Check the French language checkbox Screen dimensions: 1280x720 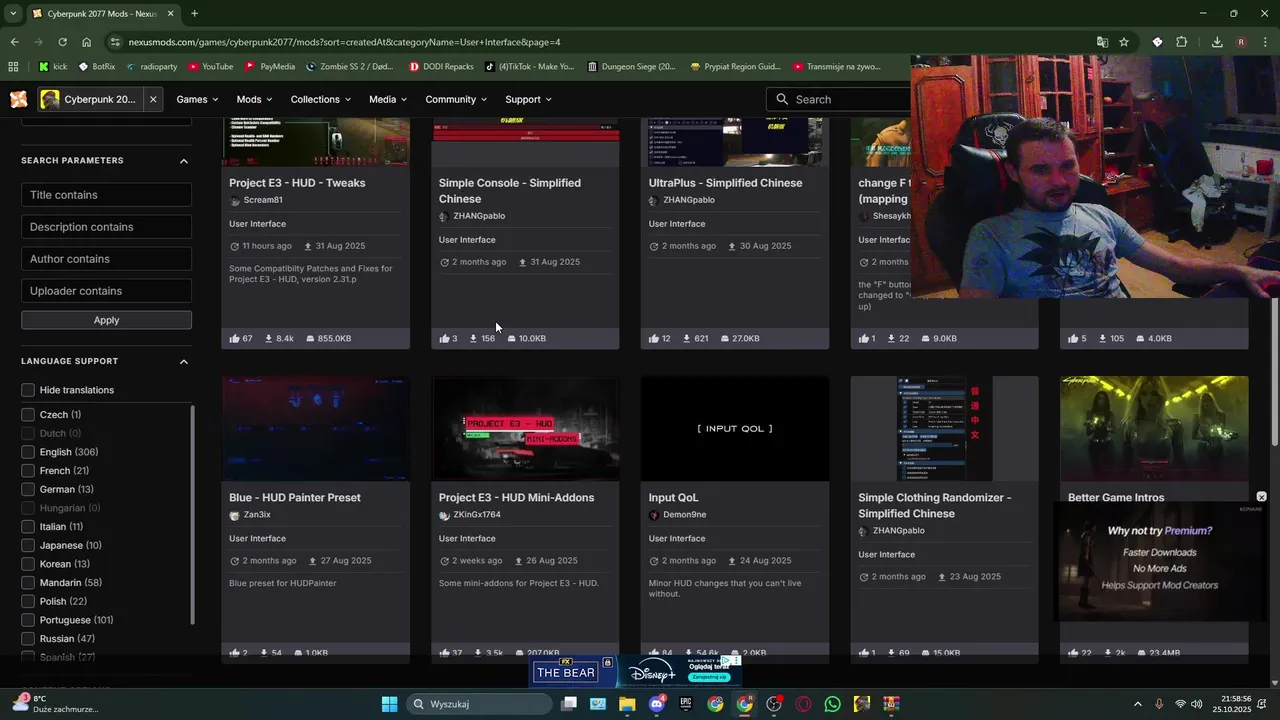(x=28, y=471)
